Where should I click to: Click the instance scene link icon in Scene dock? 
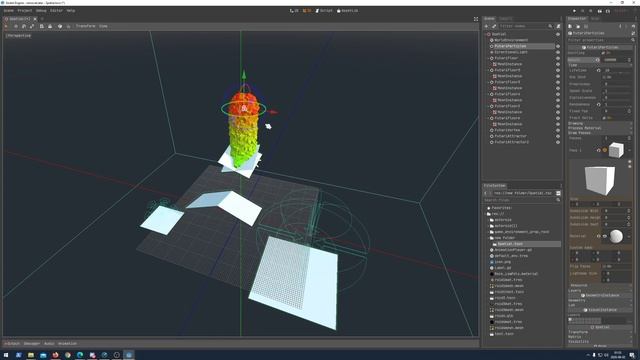(493, 26)
